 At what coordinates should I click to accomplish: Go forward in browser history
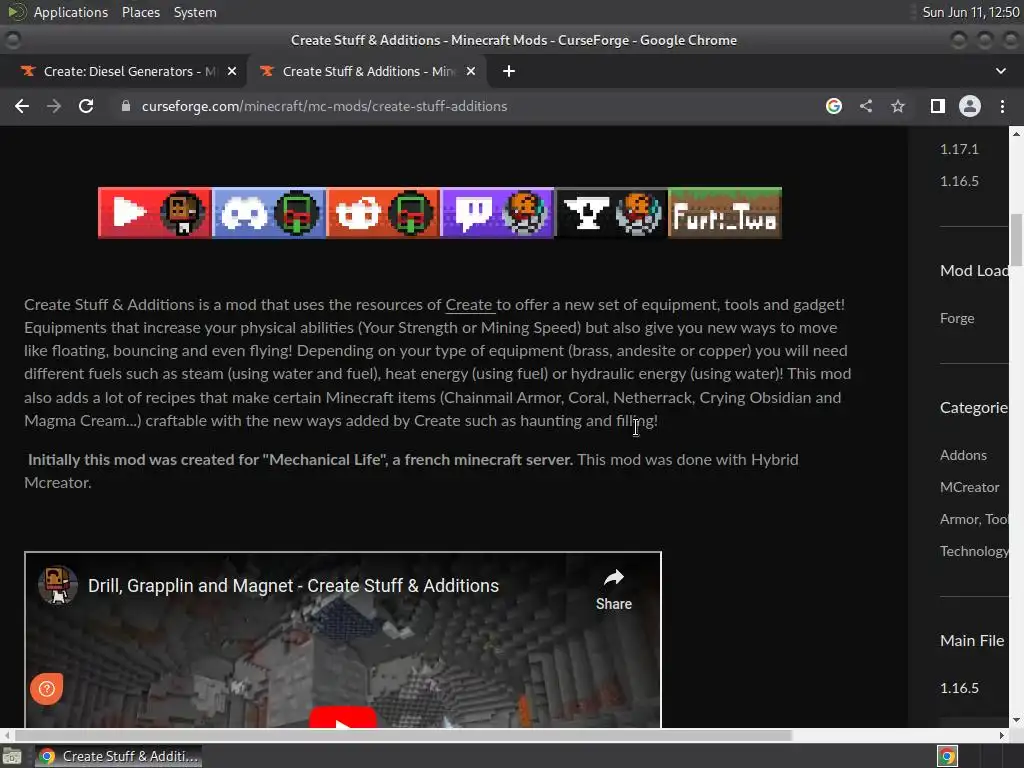(54, 106)
